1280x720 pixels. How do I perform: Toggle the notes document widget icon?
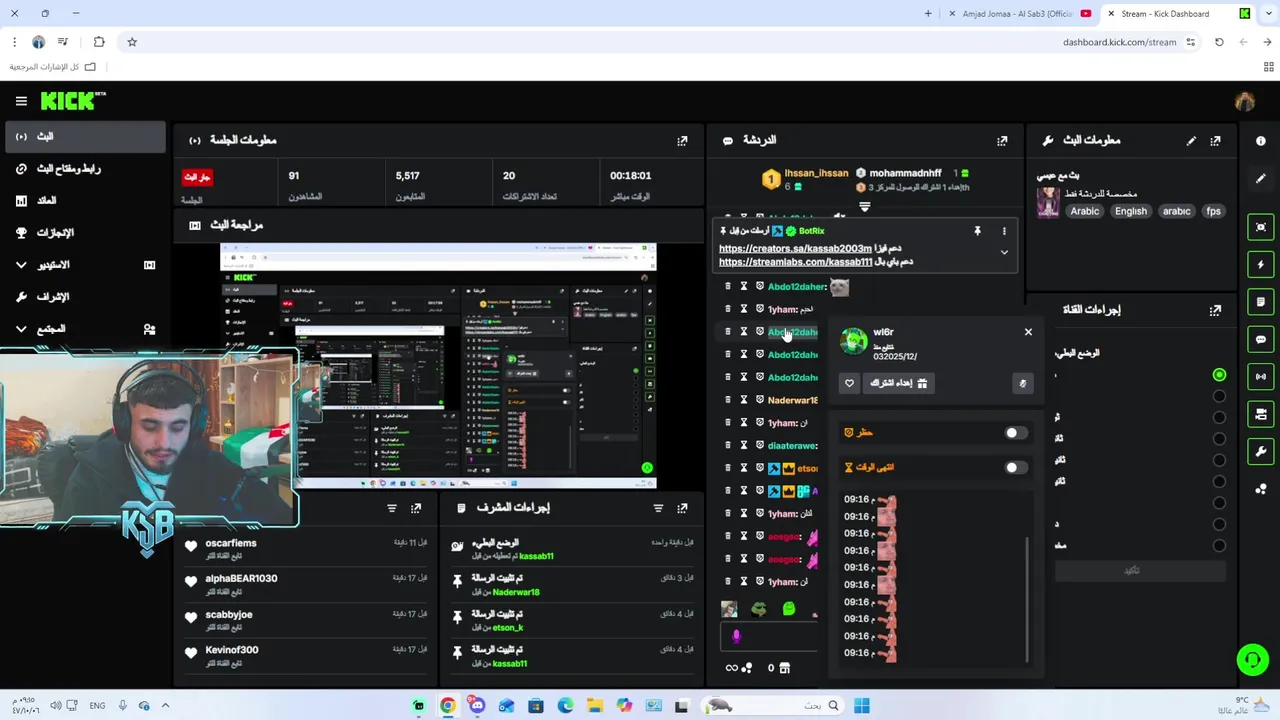click(x=1260, y=302)
